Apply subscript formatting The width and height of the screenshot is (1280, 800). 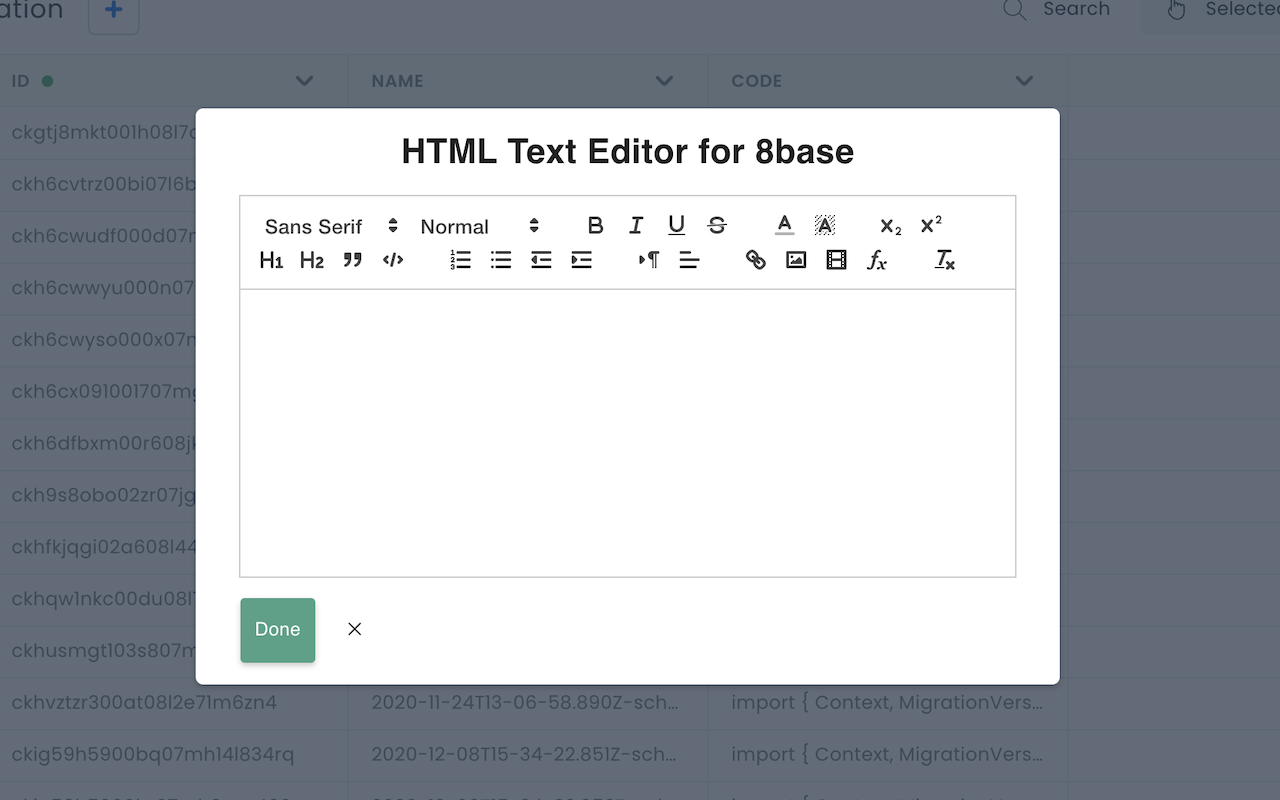(891, 226)
